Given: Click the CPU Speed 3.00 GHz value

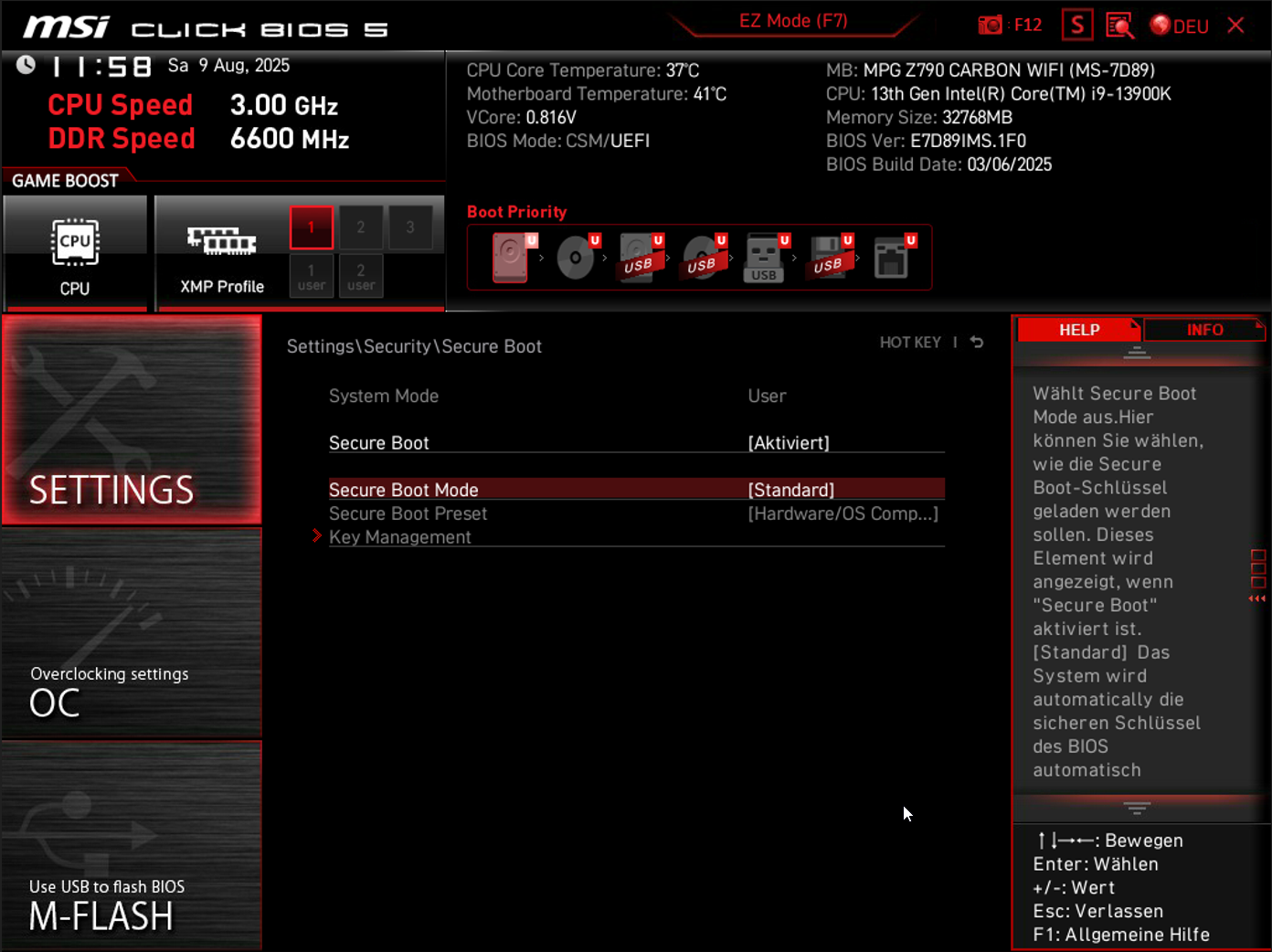Looking at the screenshot, I should tap(284, 105).
